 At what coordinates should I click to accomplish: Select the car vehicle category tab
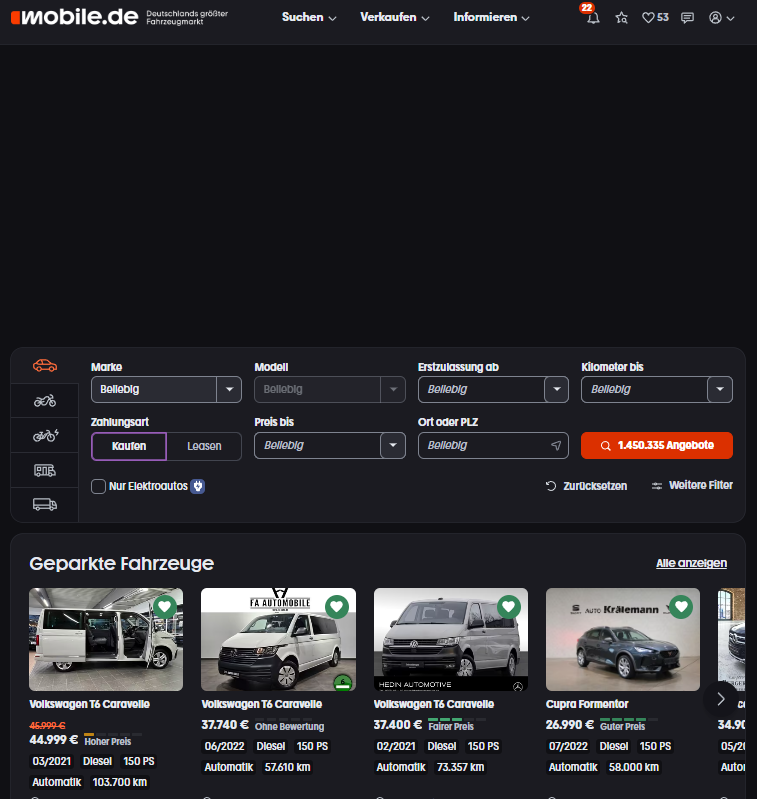click(x=45, y=365)
